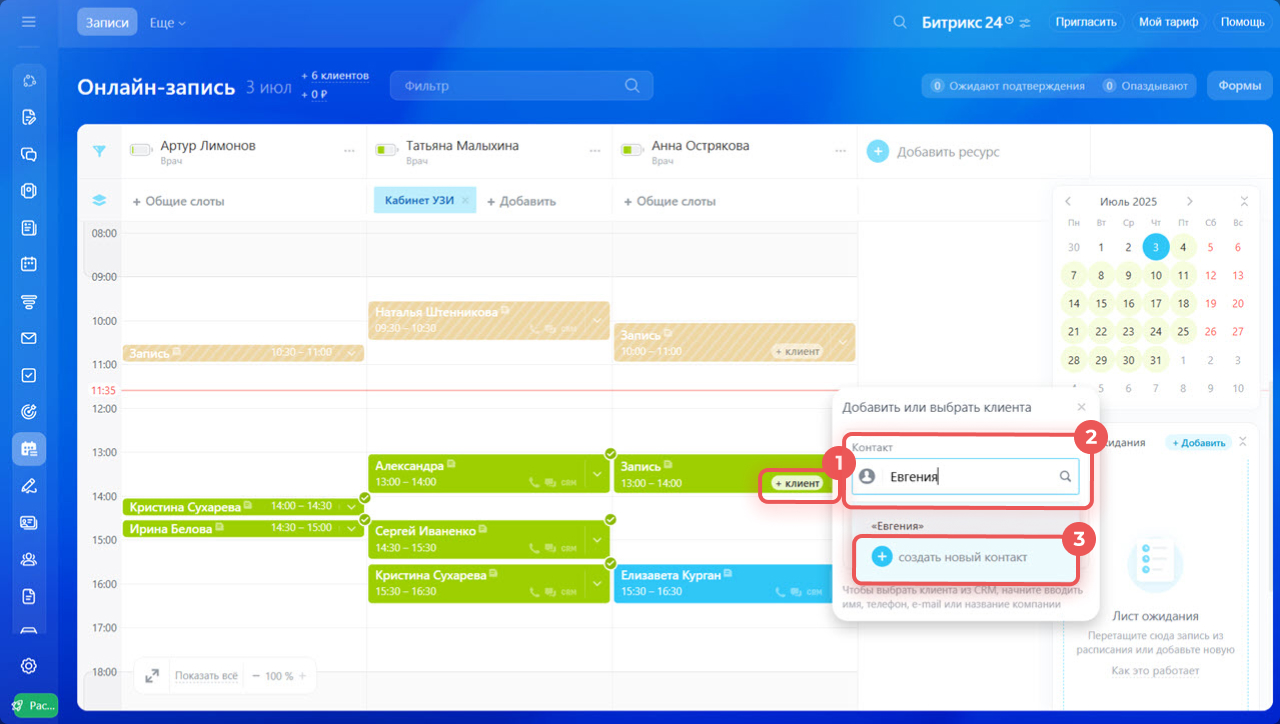Decrease schedule zoom with minus
The width and height of the screenshot is (1280, 724).
coord(256,676)
